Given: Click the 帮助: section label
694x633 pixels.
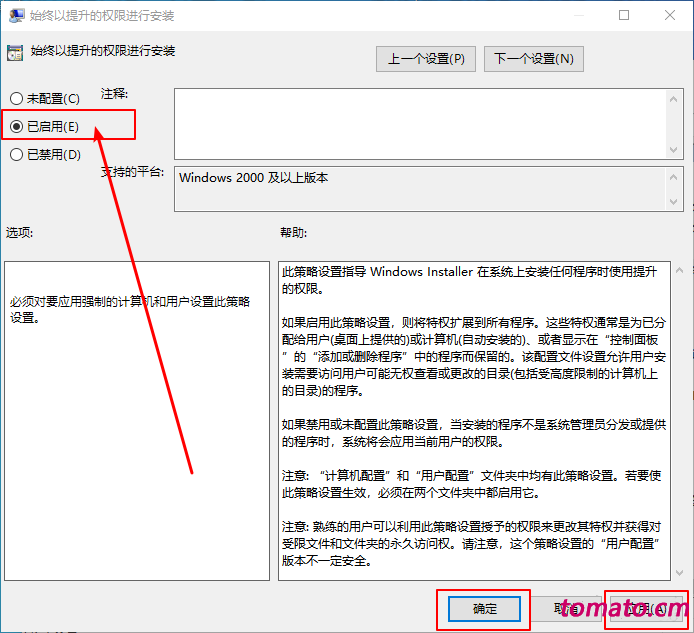Looking at the screenshot, I should [x=293, y=232].
